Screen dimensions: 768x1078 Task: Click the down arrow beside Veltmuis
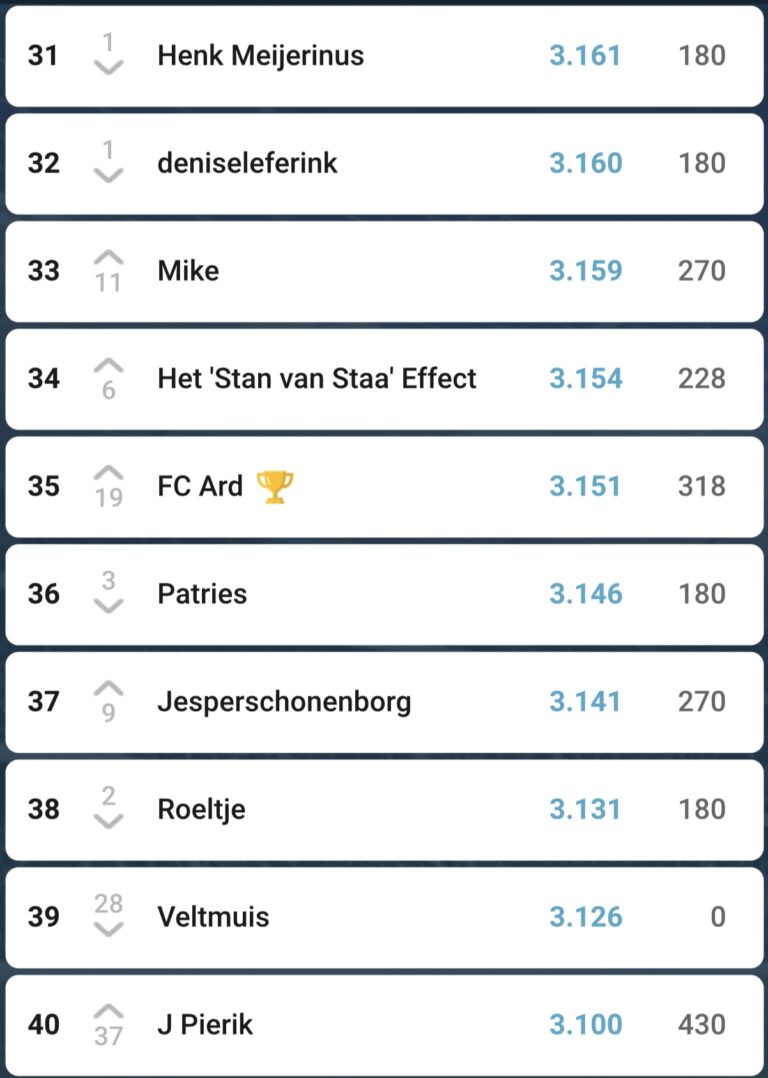click(108, 929)
